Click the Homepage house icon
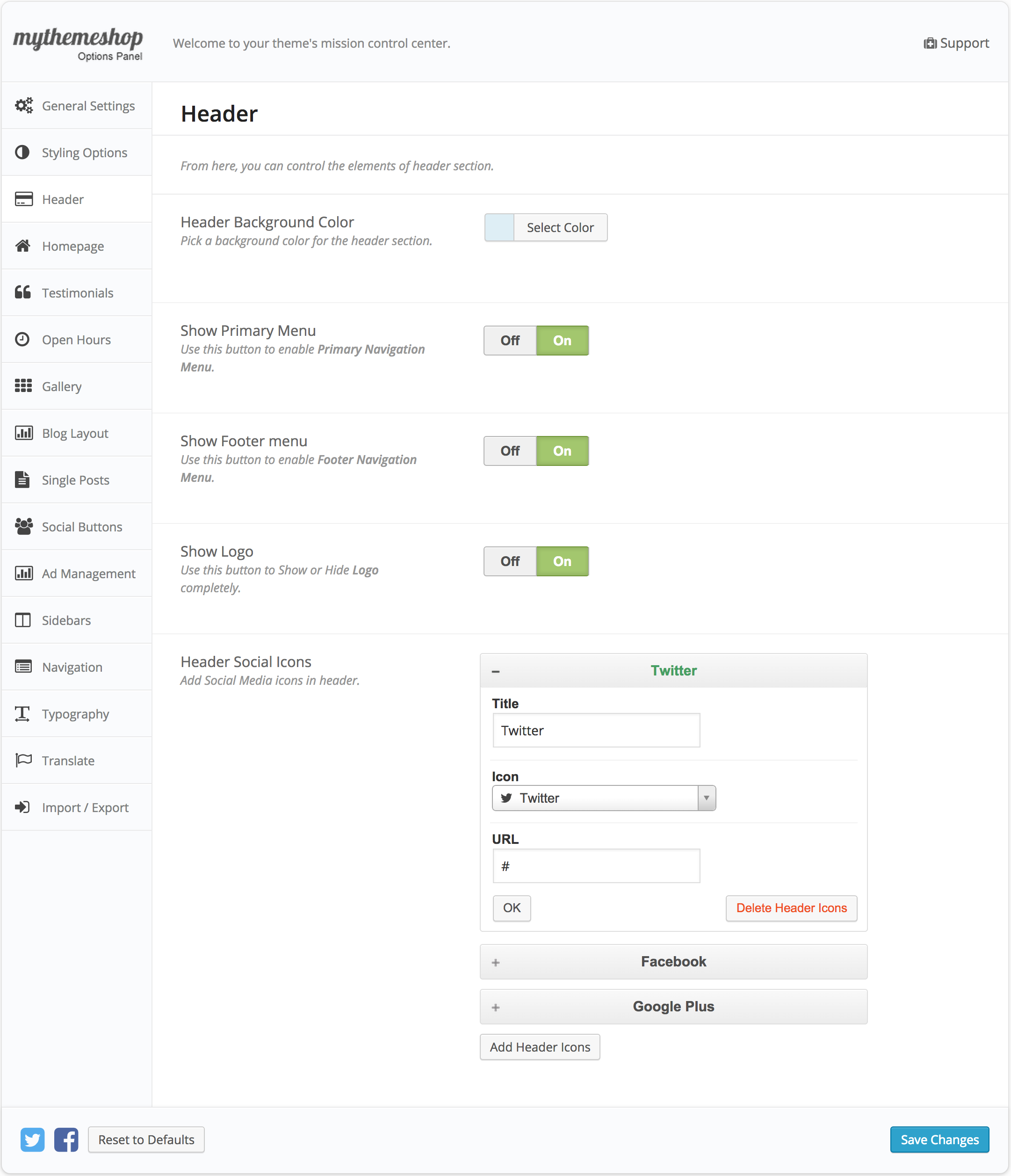Screen dimensions: 1011x1176 pyautogui.click(x=23, y=246)
